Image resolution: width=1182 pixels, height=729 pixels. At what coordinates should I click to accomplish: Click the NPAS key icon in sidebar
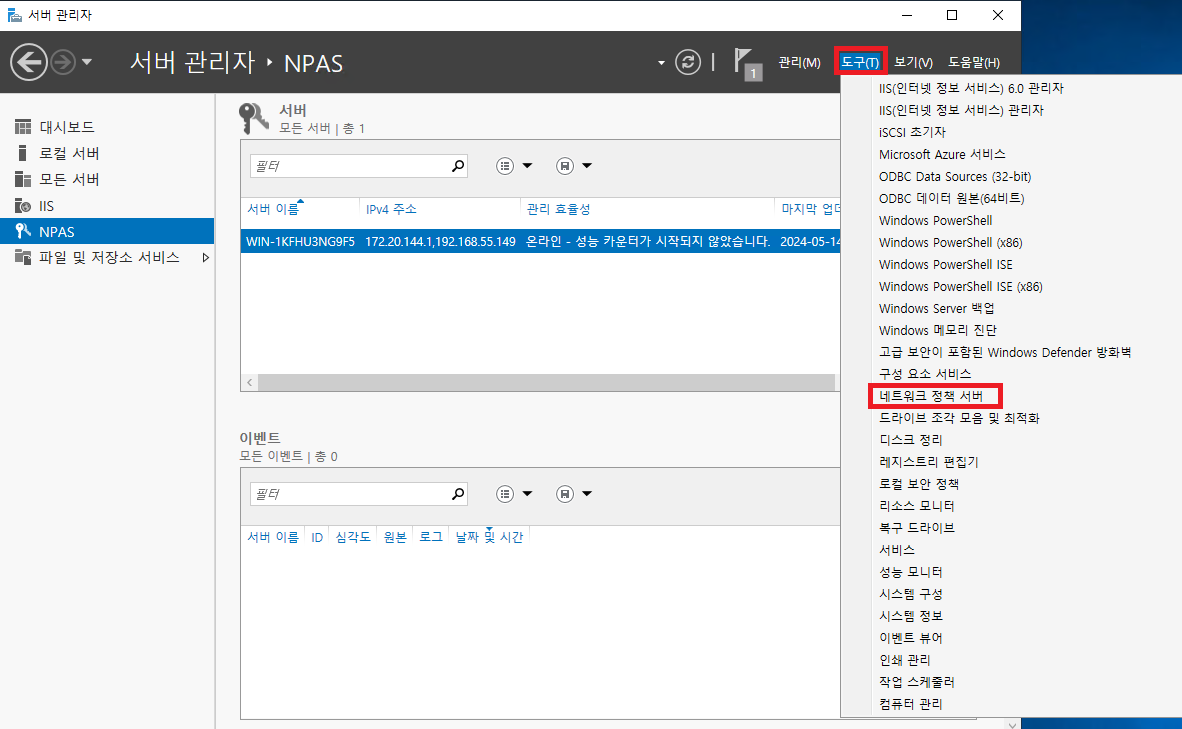[x=23, y=231]
